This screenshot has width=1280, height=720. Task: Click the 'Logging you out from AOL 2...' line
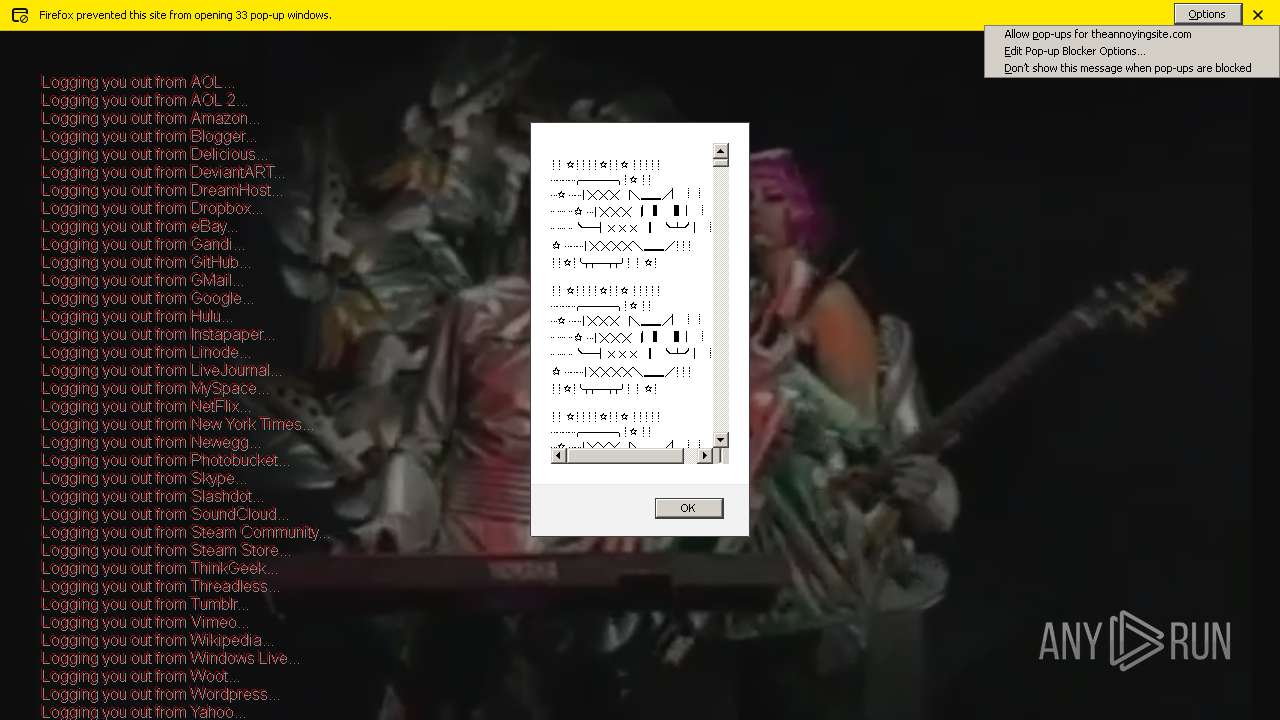pyautogui.click(x=144, y=100)
